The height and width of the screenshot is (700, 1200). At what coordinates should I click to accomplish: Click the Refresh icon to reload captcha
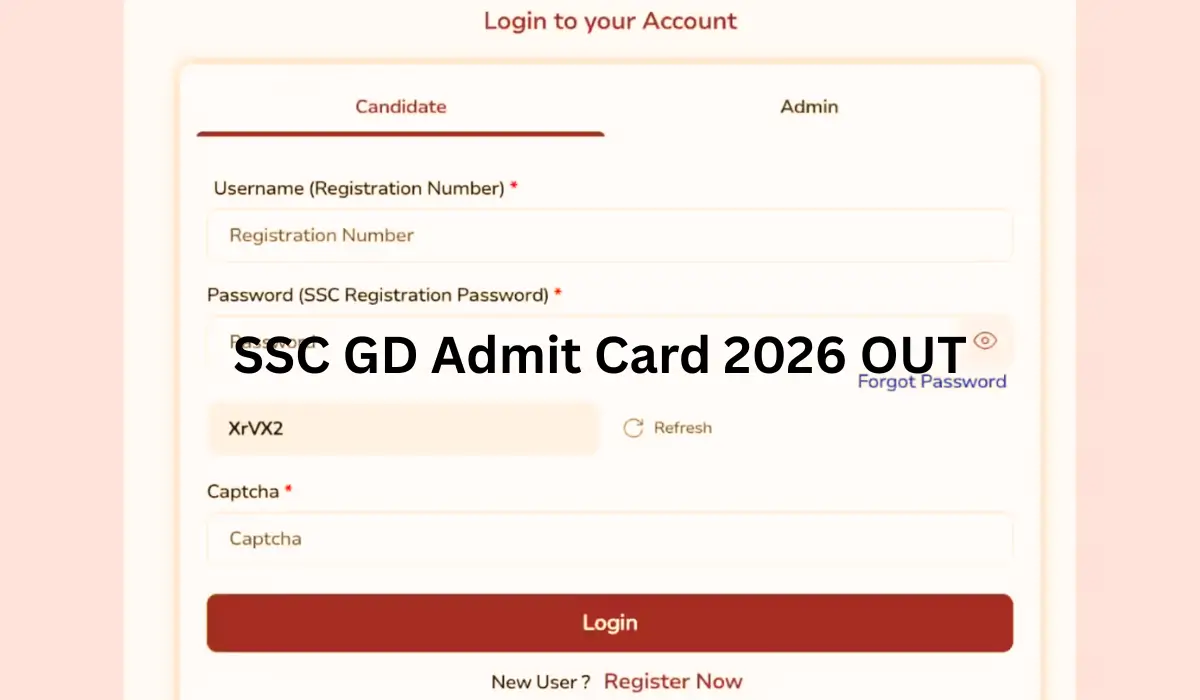[x=634, y=427]
